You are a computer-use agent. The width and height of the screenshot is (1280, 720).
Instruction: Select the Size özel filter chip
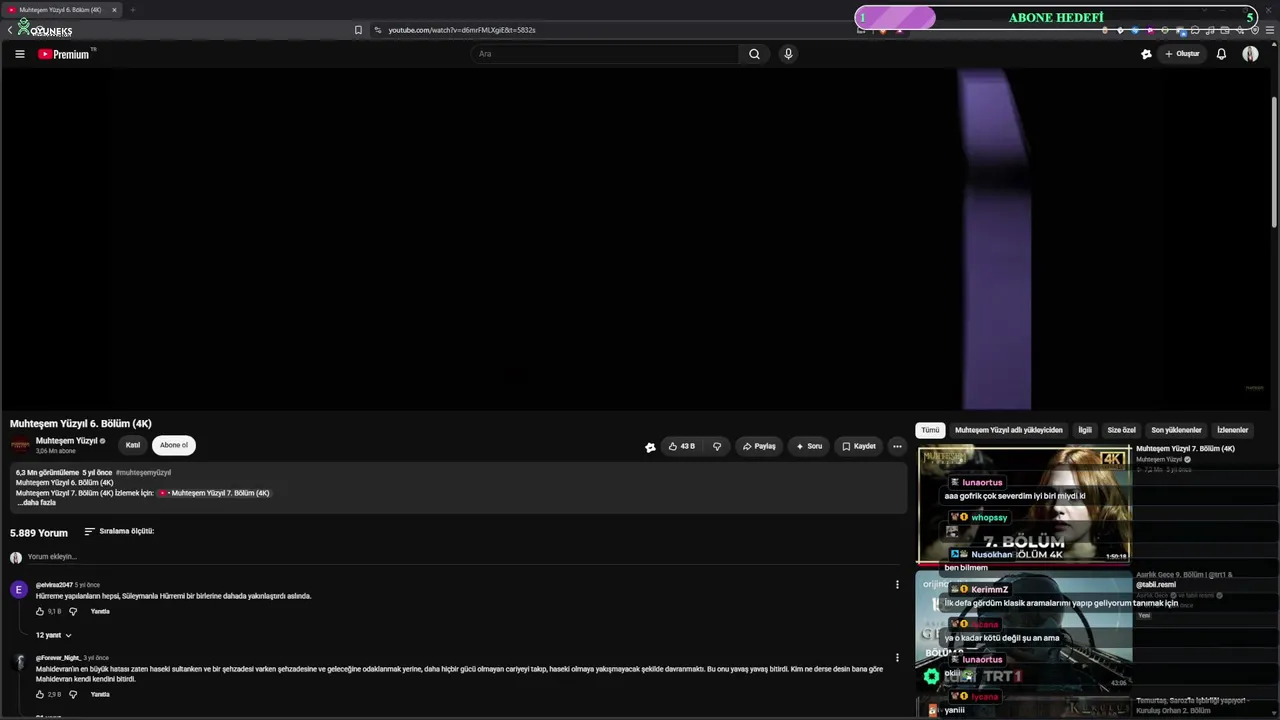[1121, 430]
